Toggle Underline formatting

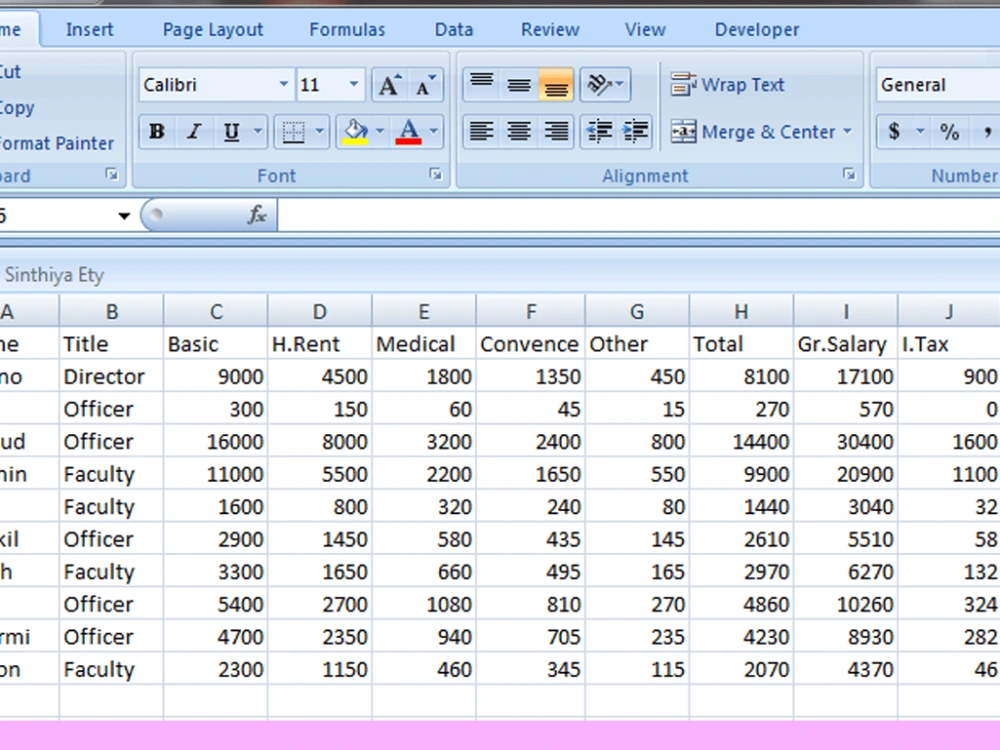231,132
